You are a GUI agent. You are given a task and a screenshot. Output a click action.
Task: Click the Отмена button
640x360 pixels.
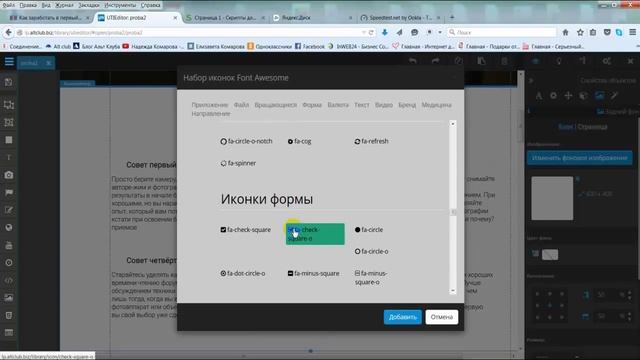442,317
